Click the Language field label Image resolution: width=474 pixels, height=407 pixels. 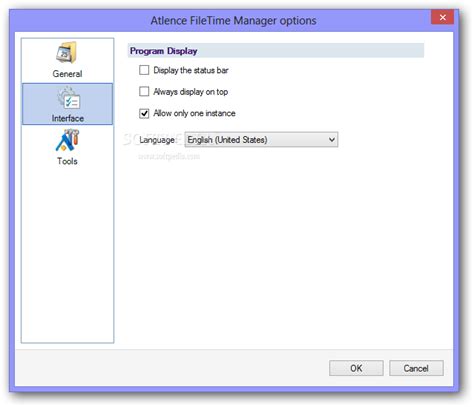pos(157,140)
